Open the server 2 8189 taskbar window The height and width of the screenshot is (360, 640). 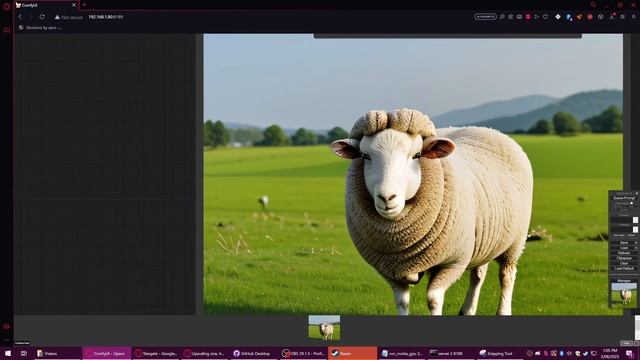(x=451, y=353)
